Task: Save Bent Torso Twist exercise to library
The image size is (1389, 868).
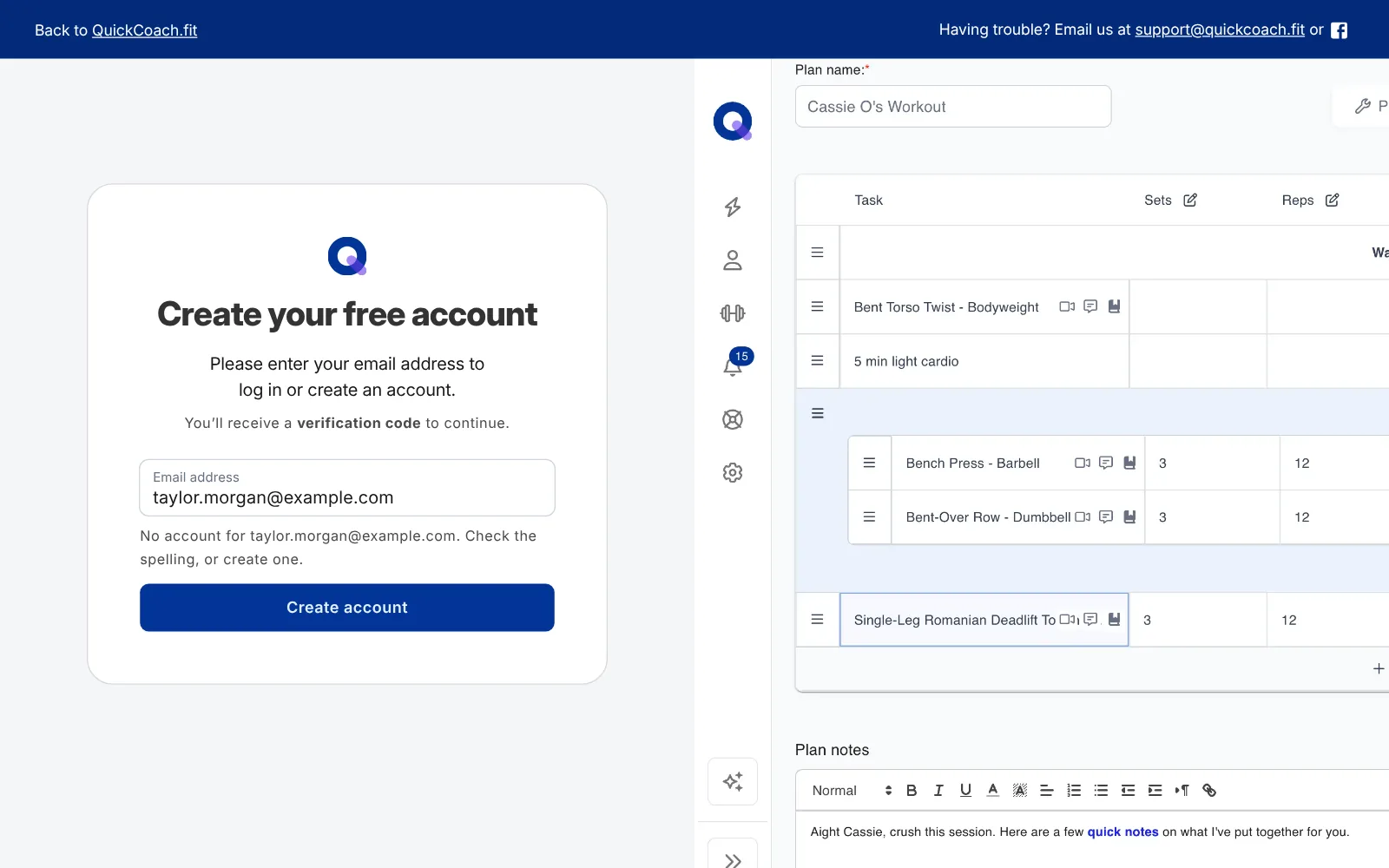Action: [1115, 306]
